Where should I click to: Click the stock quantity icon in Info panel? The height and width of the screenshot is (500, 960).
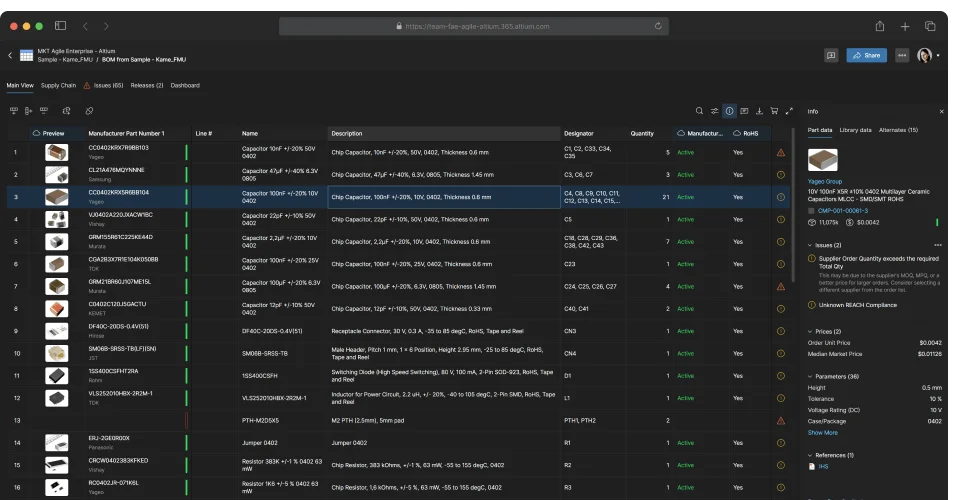tap(812, 222)
